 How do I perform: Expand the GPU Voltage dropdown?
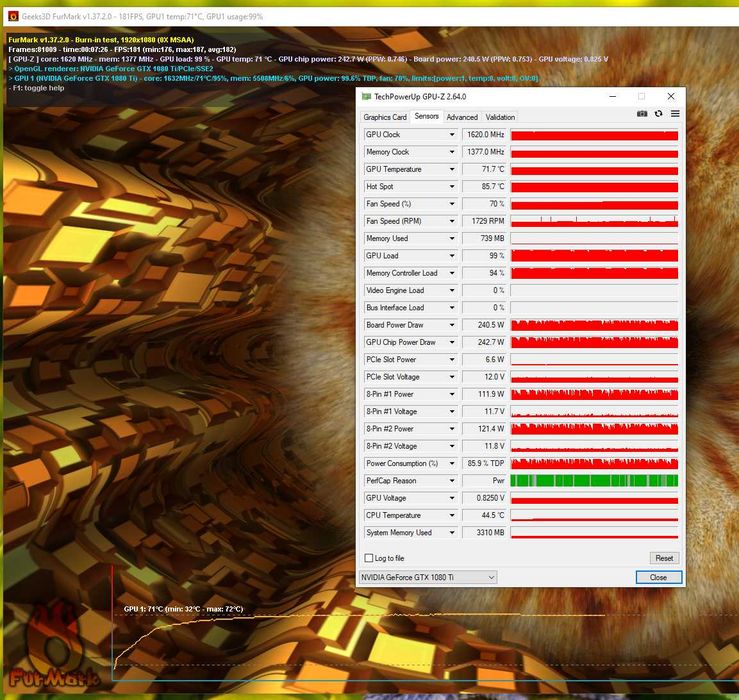pyautogui.click(x=452, y=498)
